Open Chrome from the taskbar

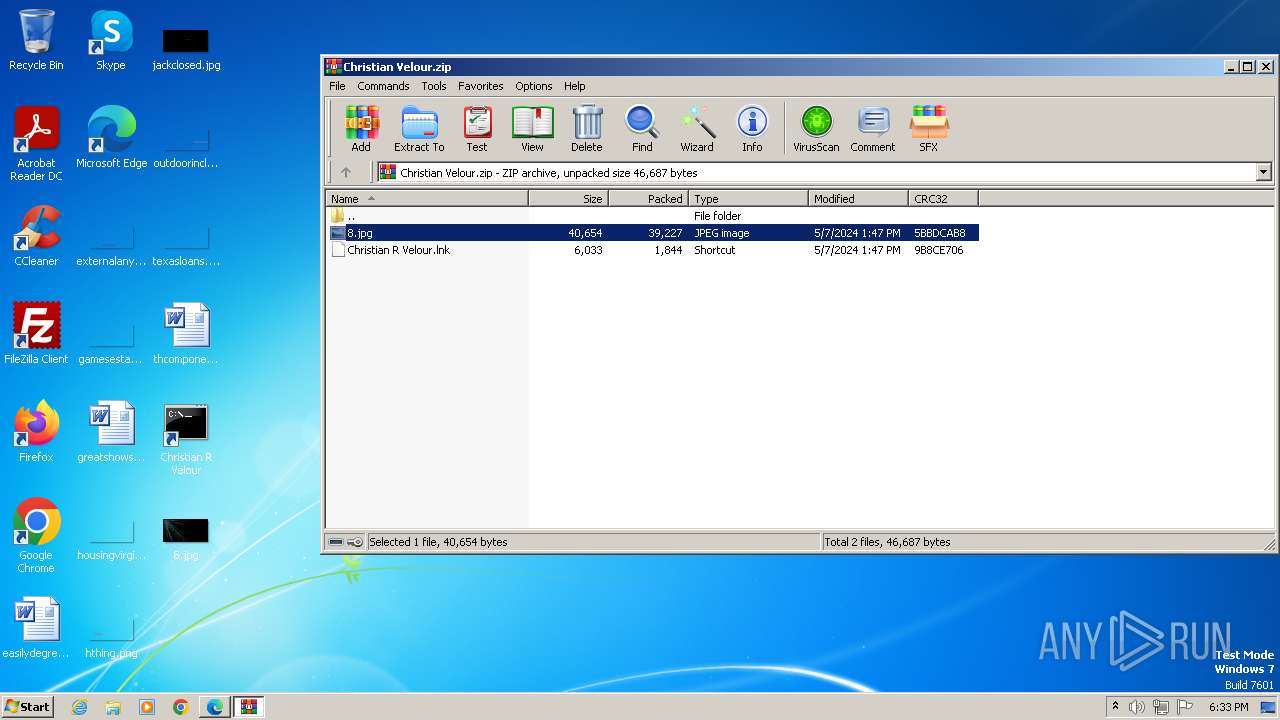[x=181, y=707]
